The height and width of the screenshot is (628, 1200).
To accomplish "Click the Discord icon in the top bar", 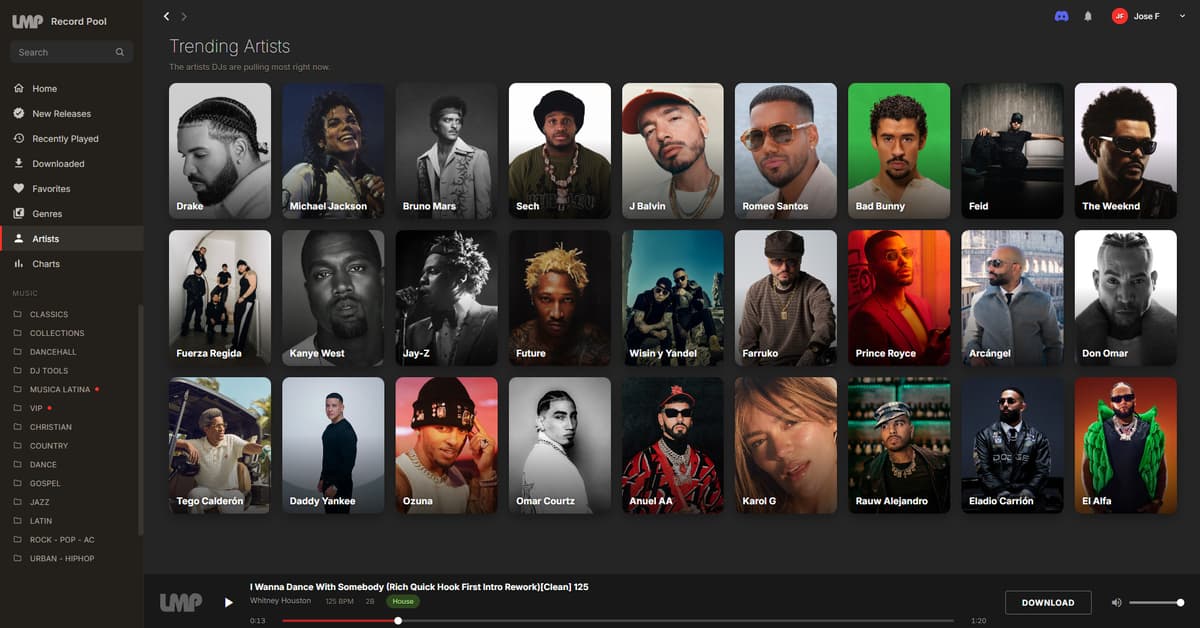I will pyautogui.click(x=1061, y=16).
